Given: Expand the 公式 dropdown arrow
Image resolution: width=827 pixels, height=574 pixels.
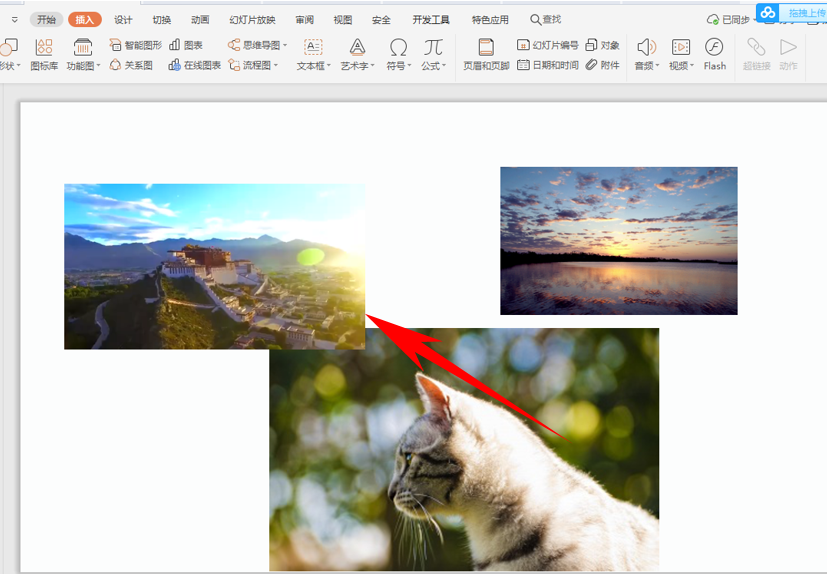Looking at the screenshot, I should pos(444,66).
